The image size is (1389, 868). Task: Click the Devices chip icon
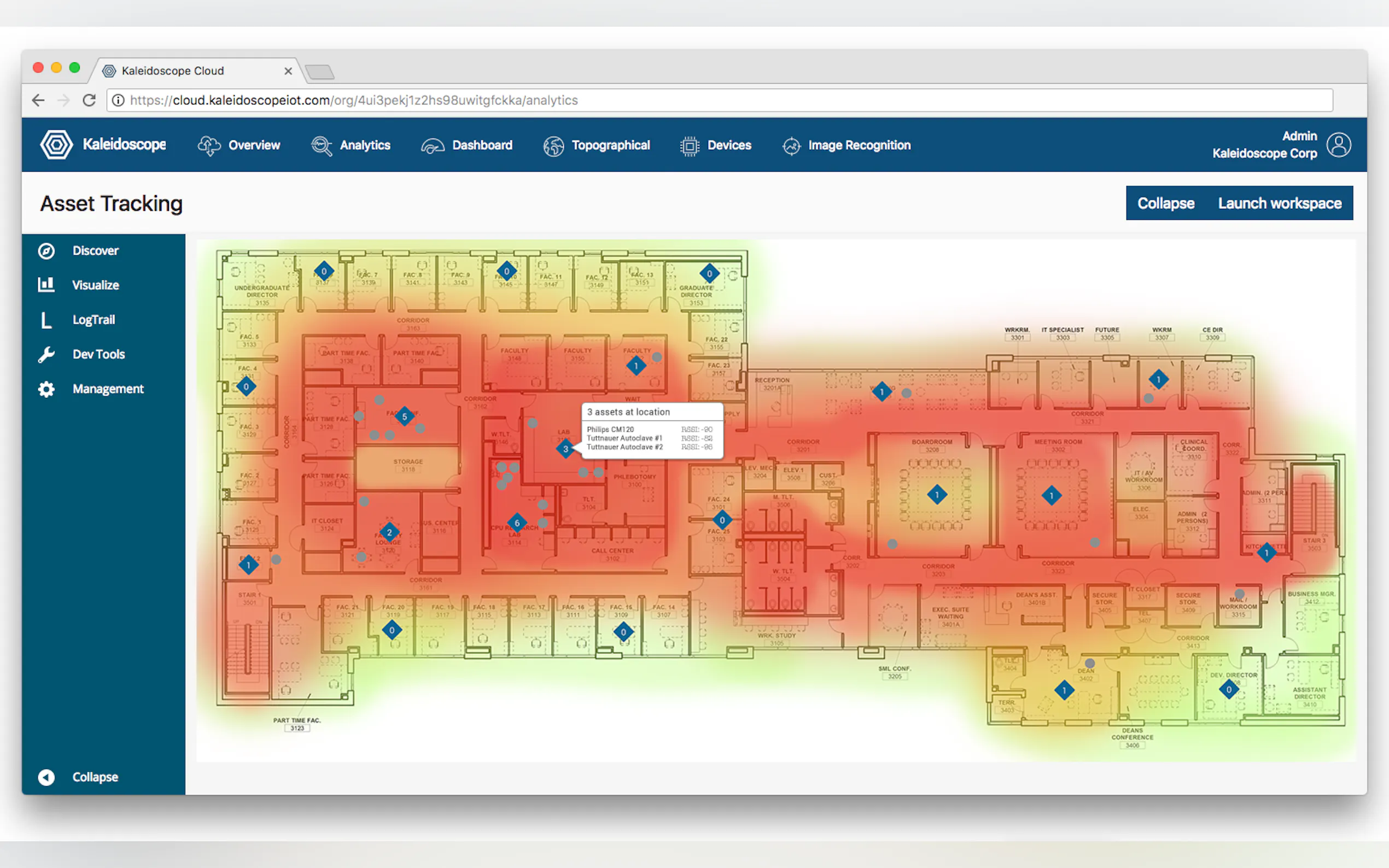click(689, 146)
